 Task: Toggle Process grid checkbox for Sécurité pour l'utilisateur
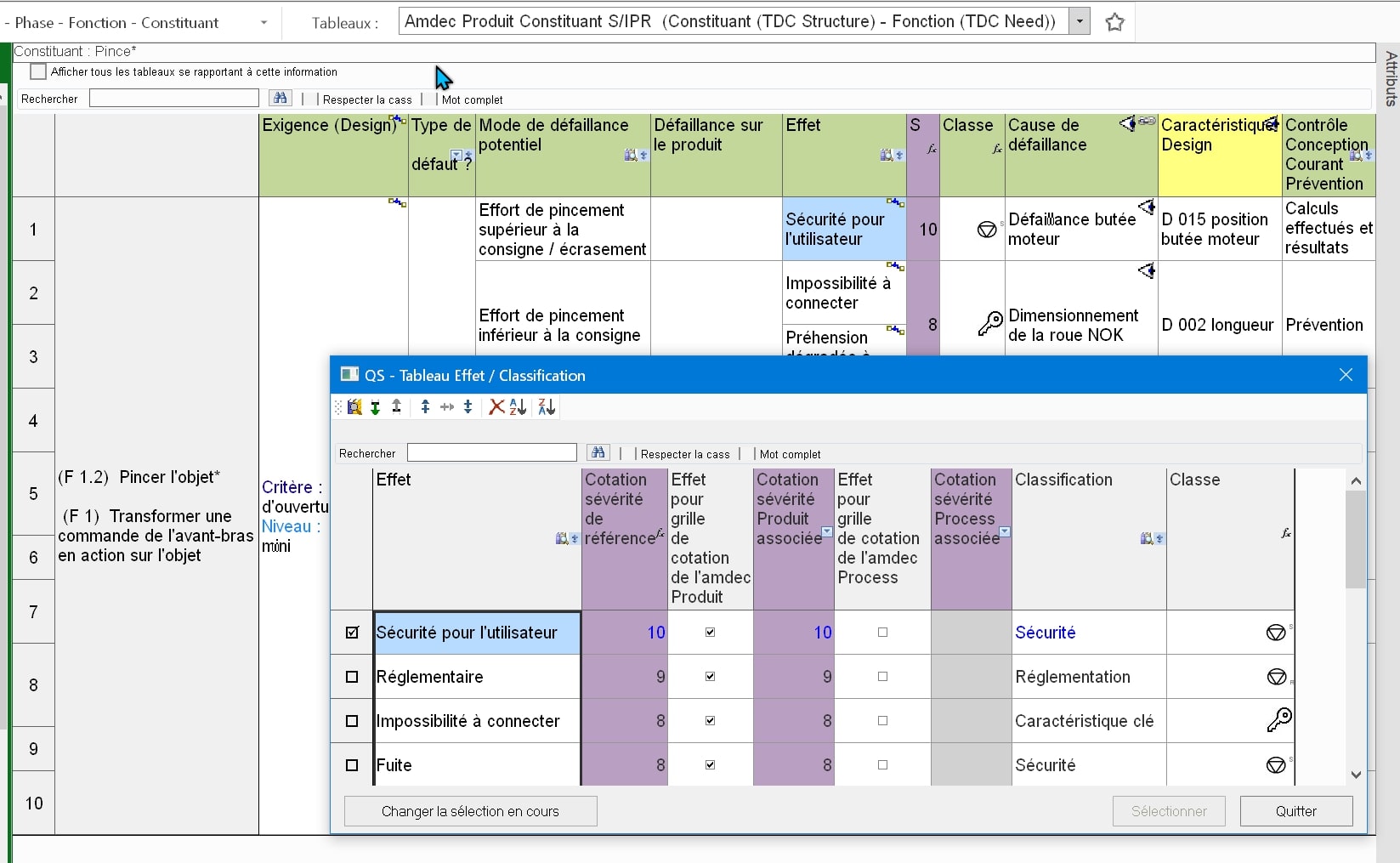tap(882, 632)
